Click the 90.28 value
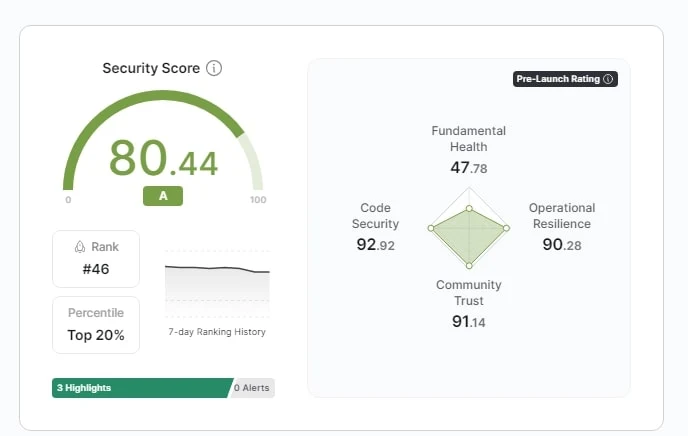 coord(562,244)
